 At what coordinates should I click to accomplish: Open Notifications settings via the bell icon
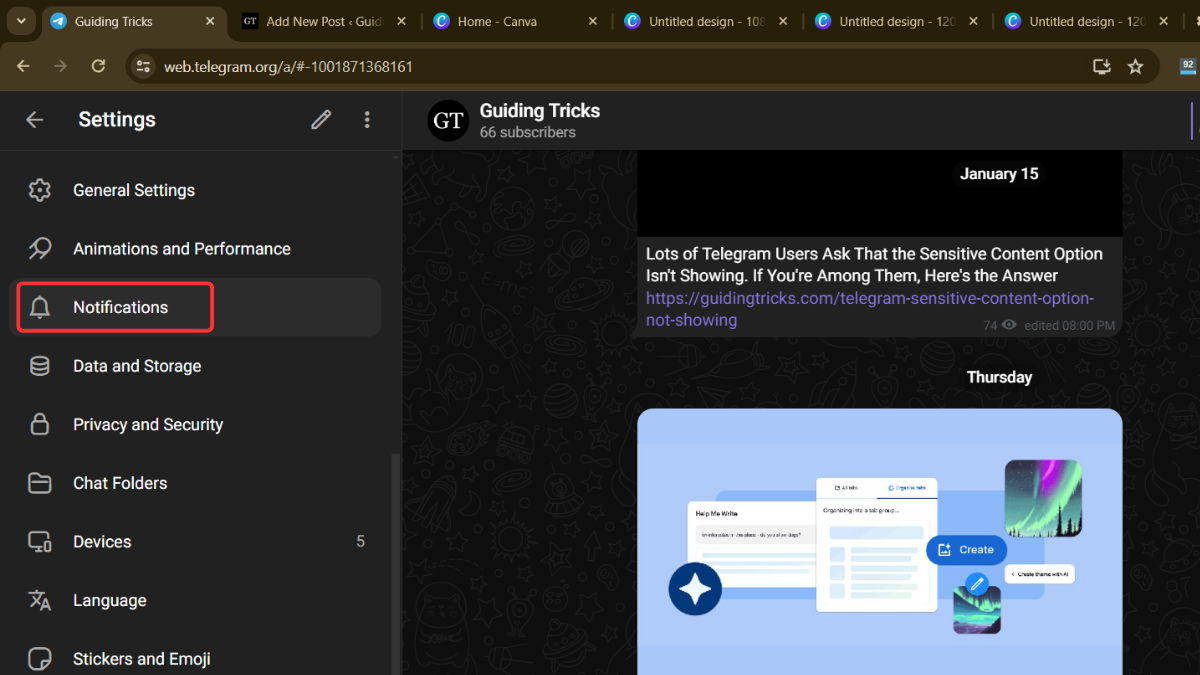tap(40, 307)
